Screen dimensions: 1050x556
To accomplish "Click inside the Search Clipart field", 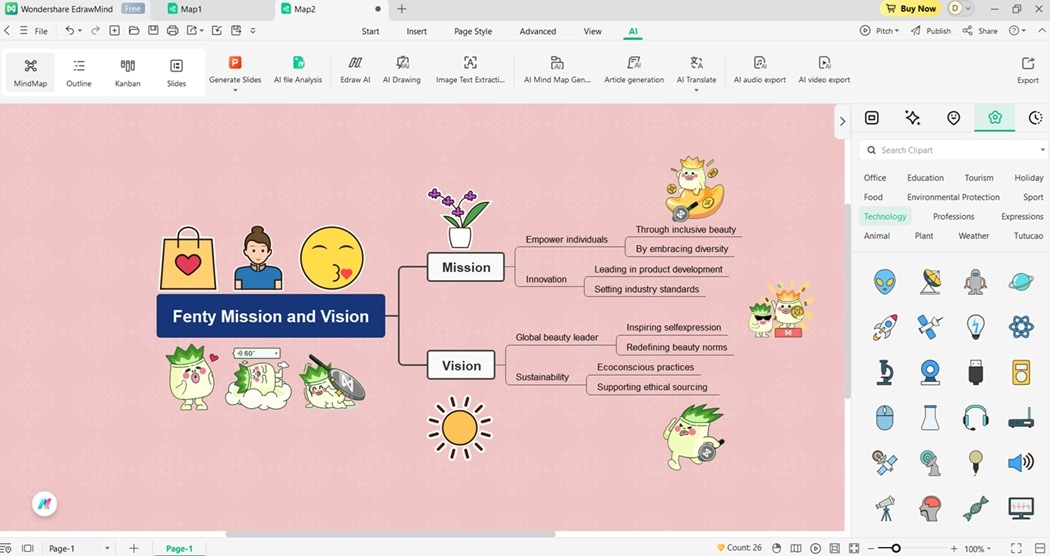I will (952, 150).
